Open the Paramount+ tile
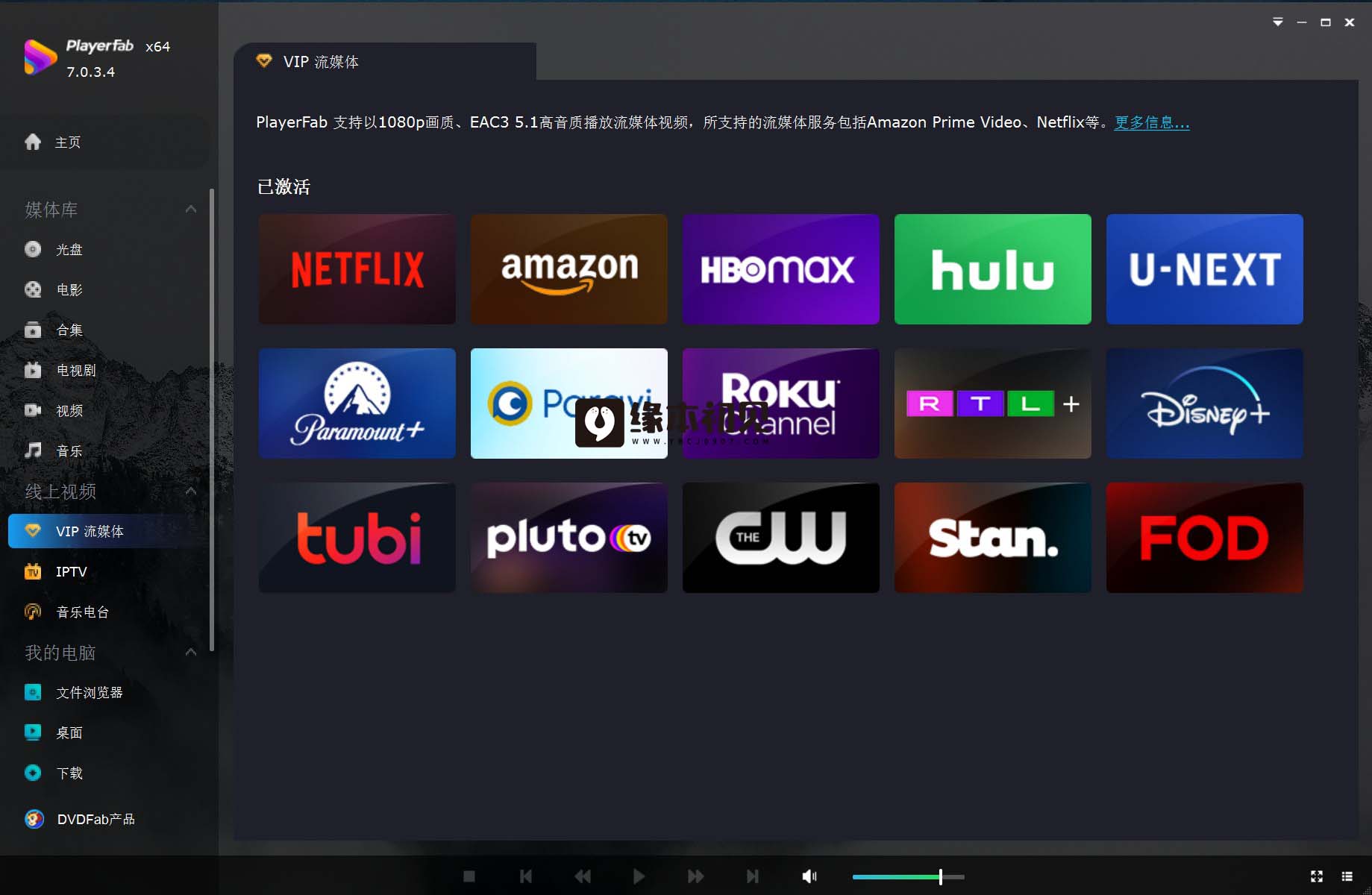The width and height of the screenshot is (1372, 895). 357,403
